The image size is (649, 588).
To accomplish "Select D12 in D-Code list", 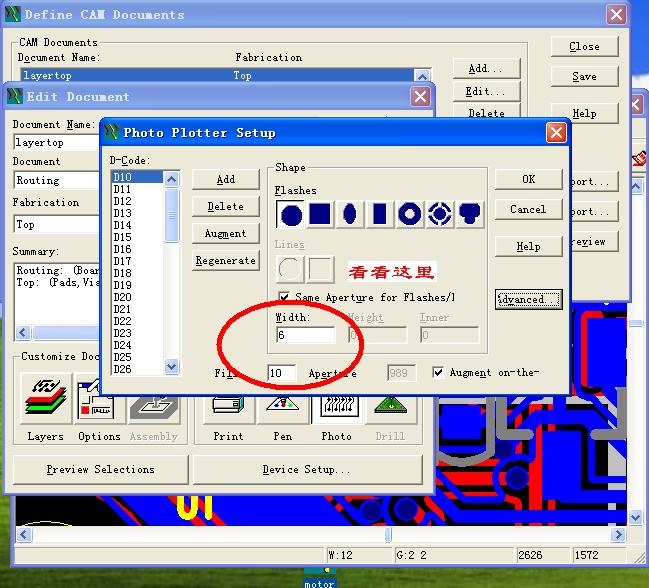I will pyautogui.click(x=137, y=201).
